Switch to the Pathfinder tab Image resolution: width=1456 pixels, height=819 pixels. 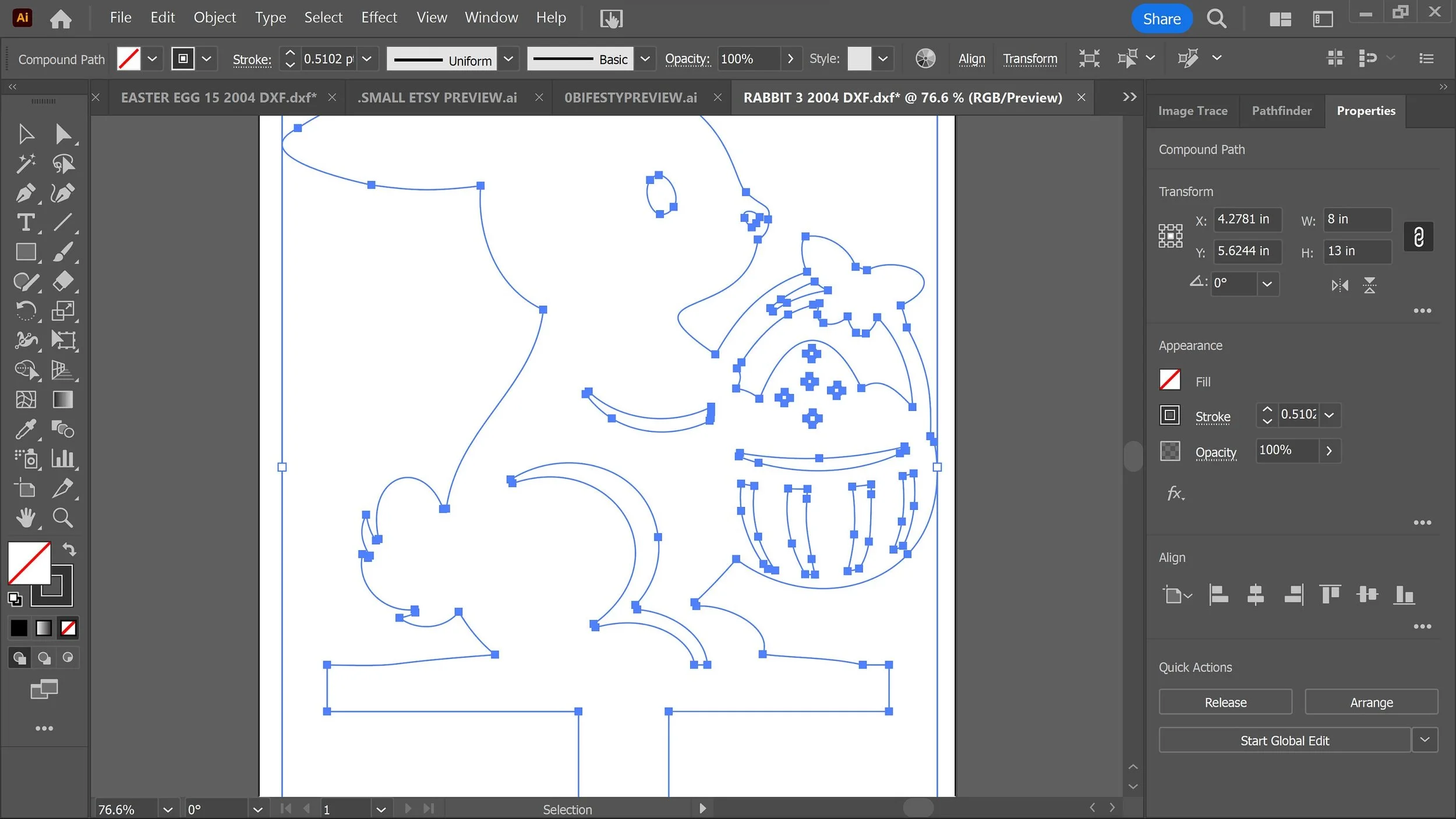[x=1281, y=111]
